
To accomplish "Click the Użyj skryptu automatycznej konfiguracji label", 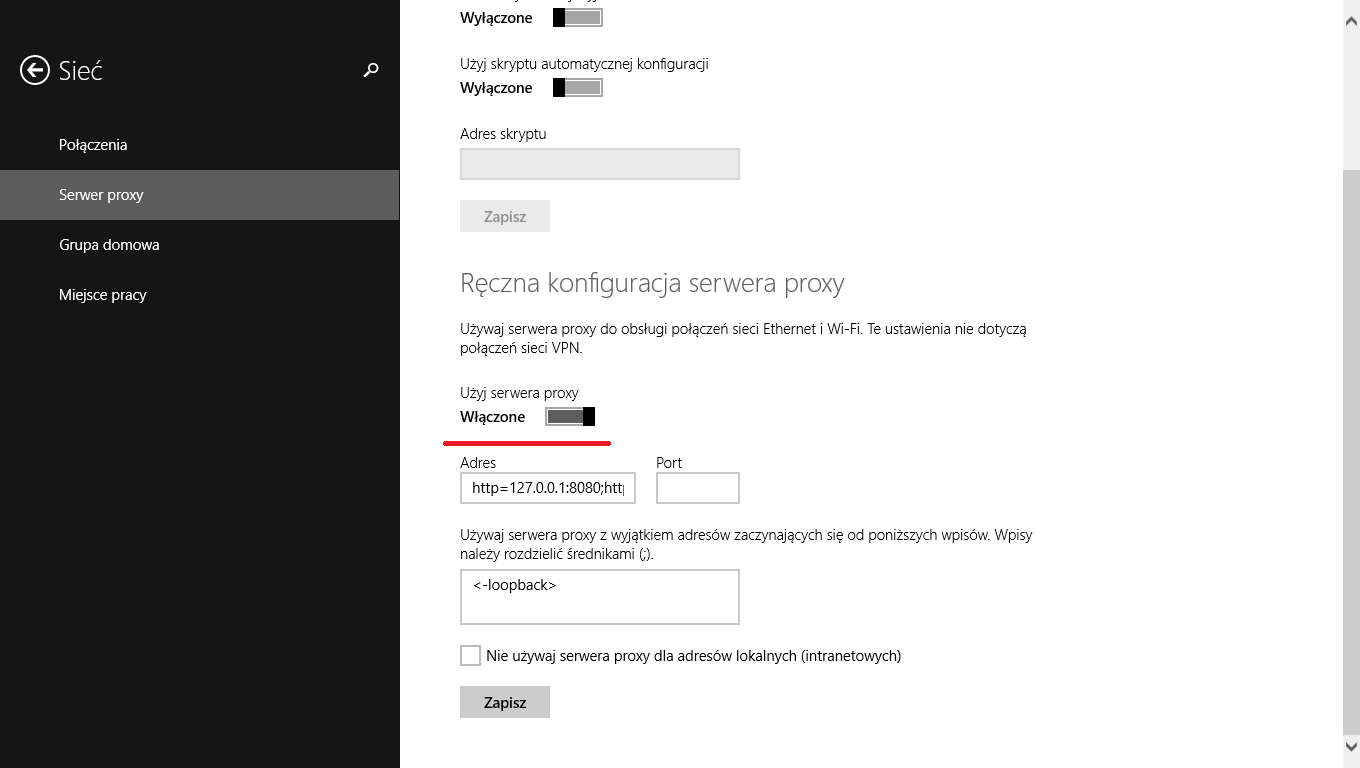I will [584, 64].
